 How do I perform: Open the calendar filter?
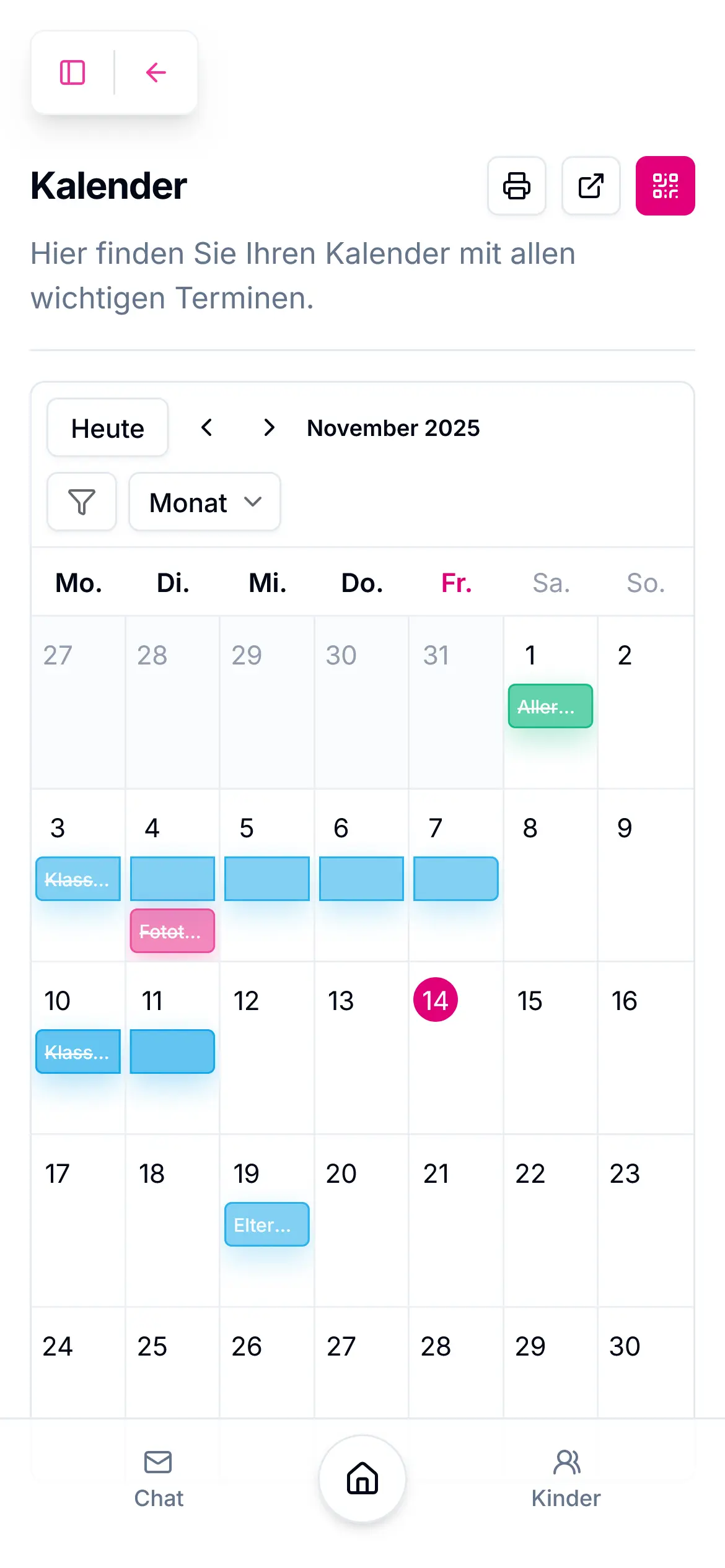82,502
